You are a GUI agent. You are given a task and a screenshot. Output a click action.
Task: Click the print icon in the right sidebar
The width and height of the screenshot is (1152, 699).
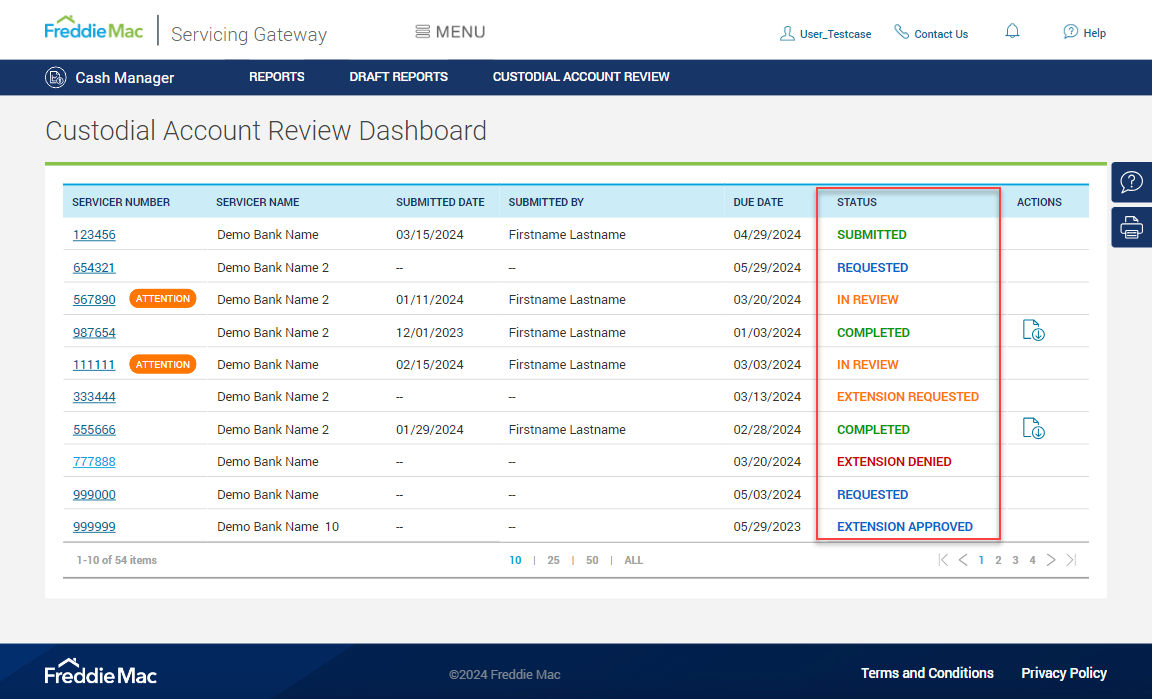(x=1131, y=227)
